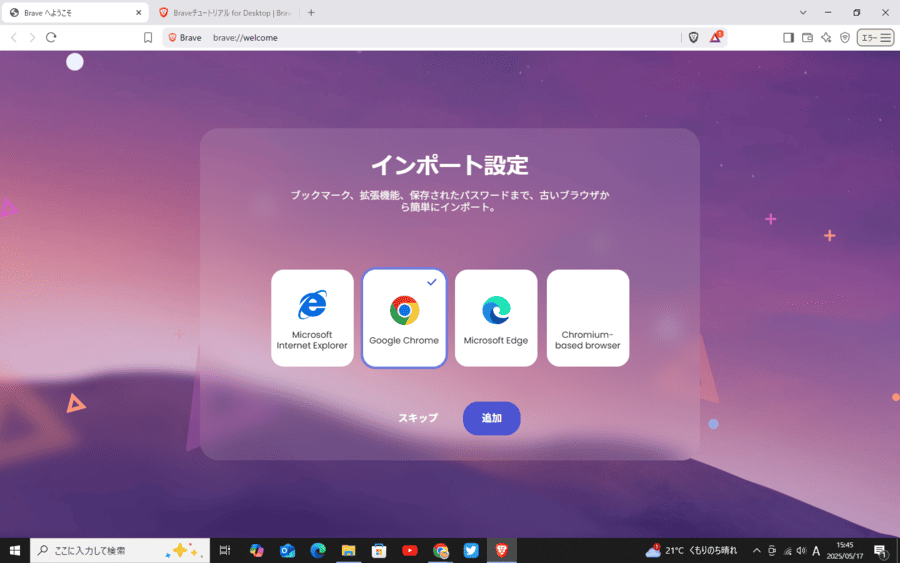Open the 21°C くもりのち晴れ weather widget
Image resolution: width=900 pixels, height=563 pixels.
pos(691,550)
